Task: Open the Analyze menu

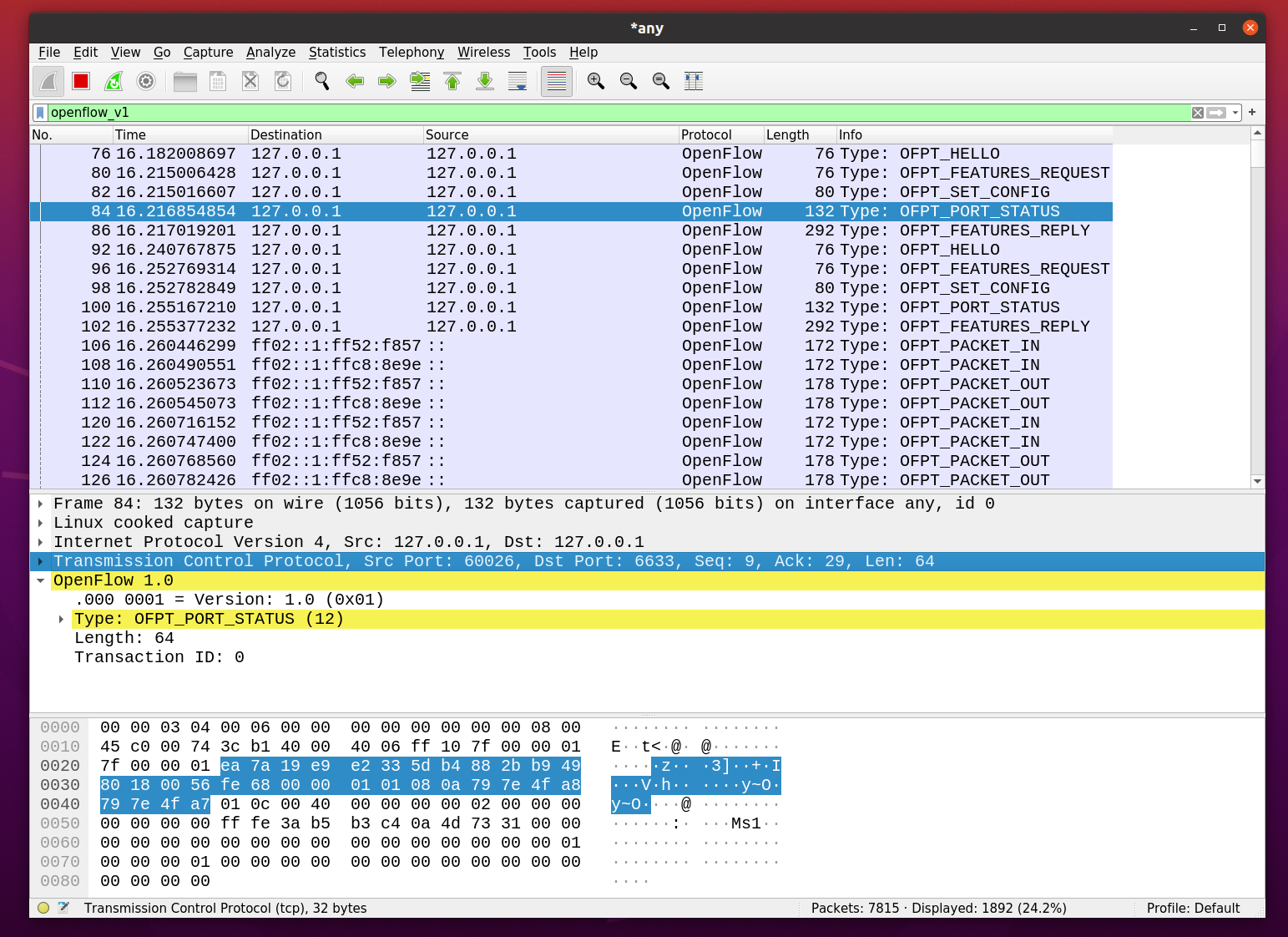Action: coord(270,52)
